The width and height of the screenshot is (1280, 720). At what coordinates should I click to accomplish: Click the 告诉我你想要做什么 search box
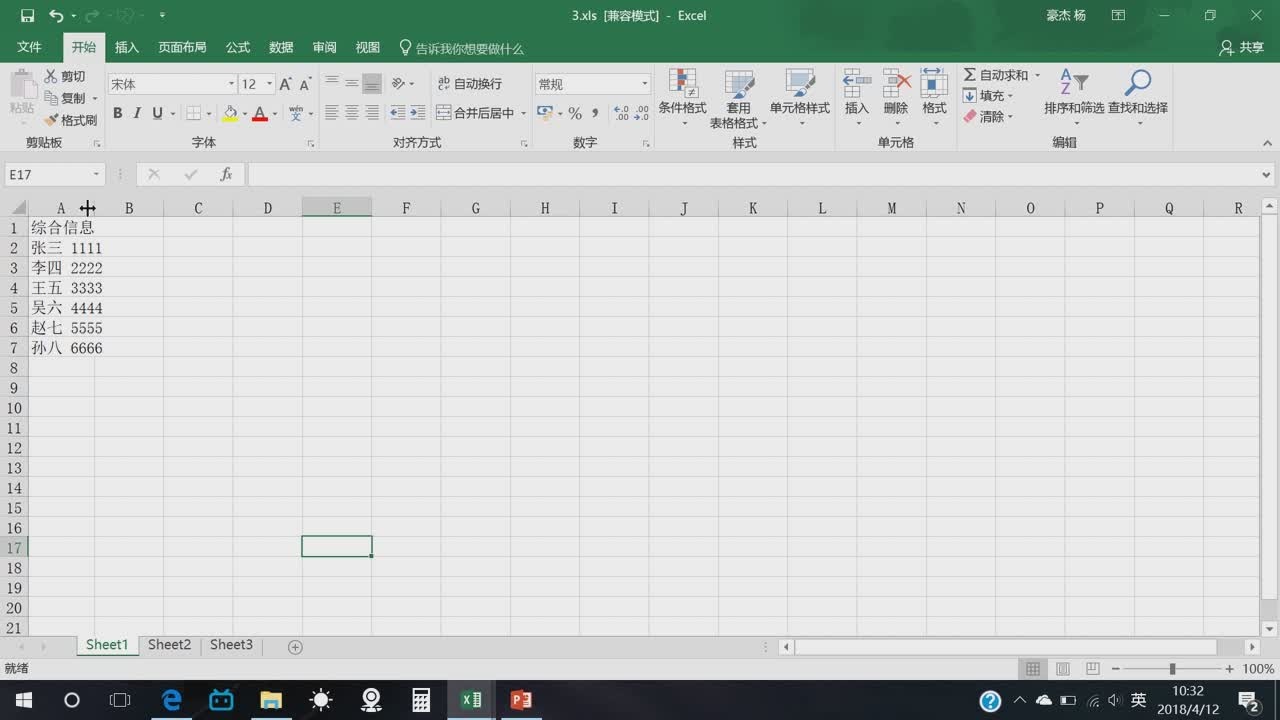click(461, 48)
